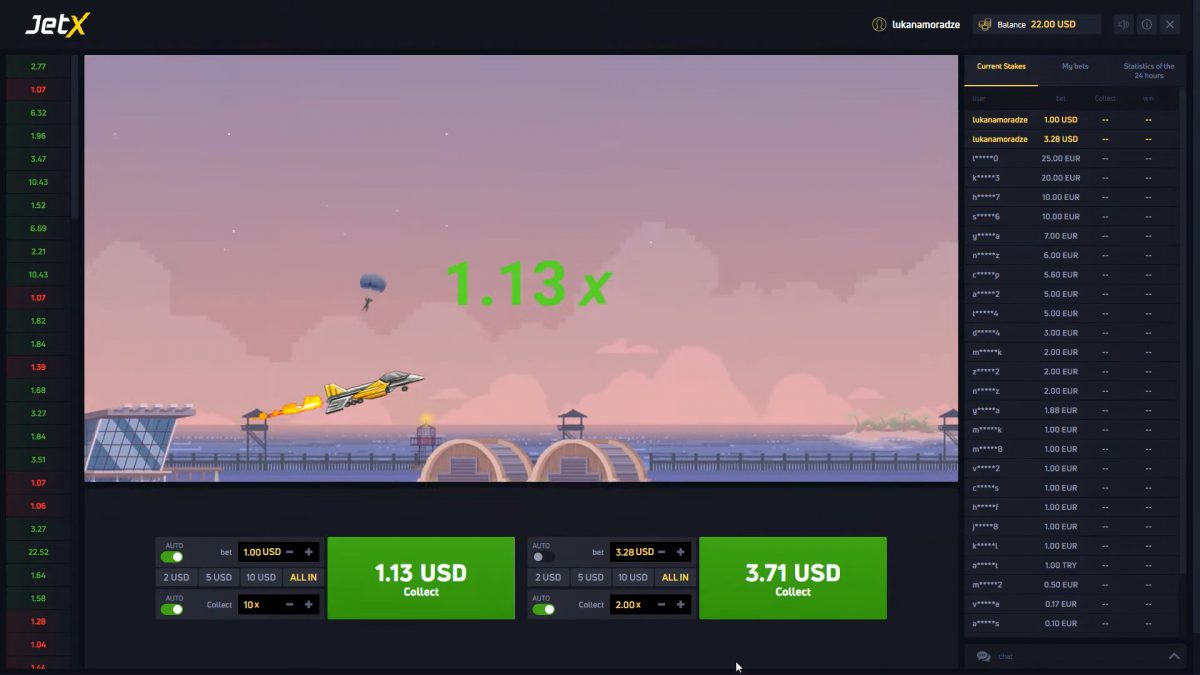
Task: Collect the 1.13 USD winnings
Action: [x=421, y=578]
